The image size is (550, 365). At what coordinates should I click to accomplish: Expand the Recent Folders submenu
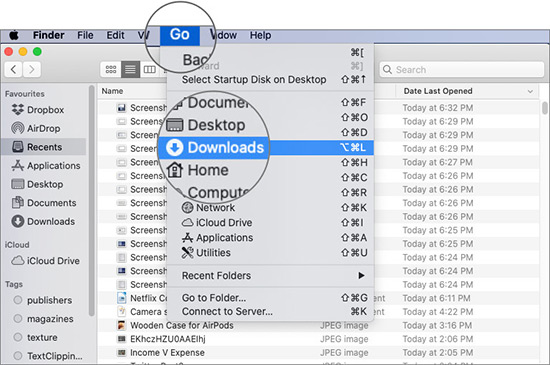pyautogui.click(x=270, y=276)
